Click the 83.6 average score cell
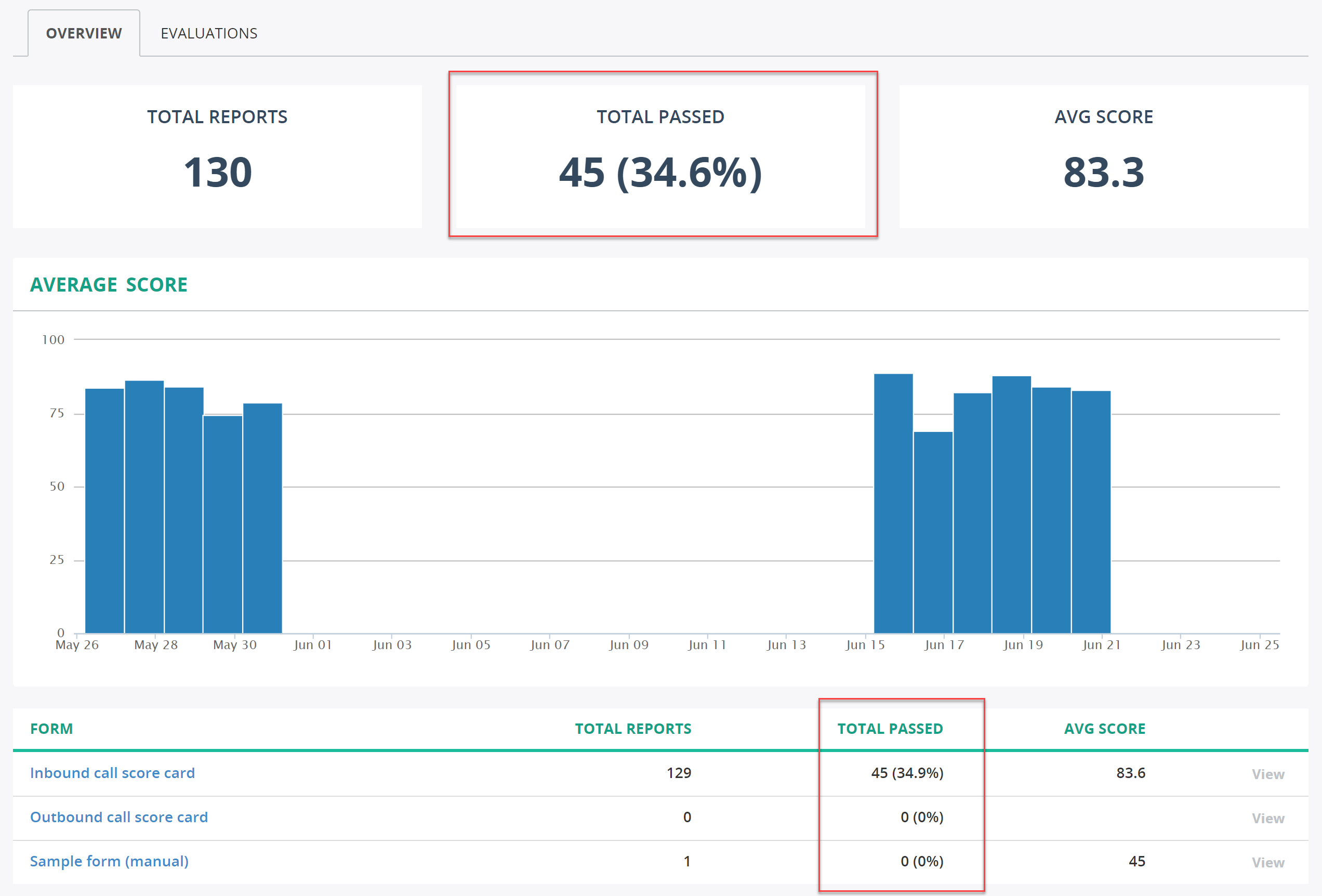 click(x=1131, y=772)
